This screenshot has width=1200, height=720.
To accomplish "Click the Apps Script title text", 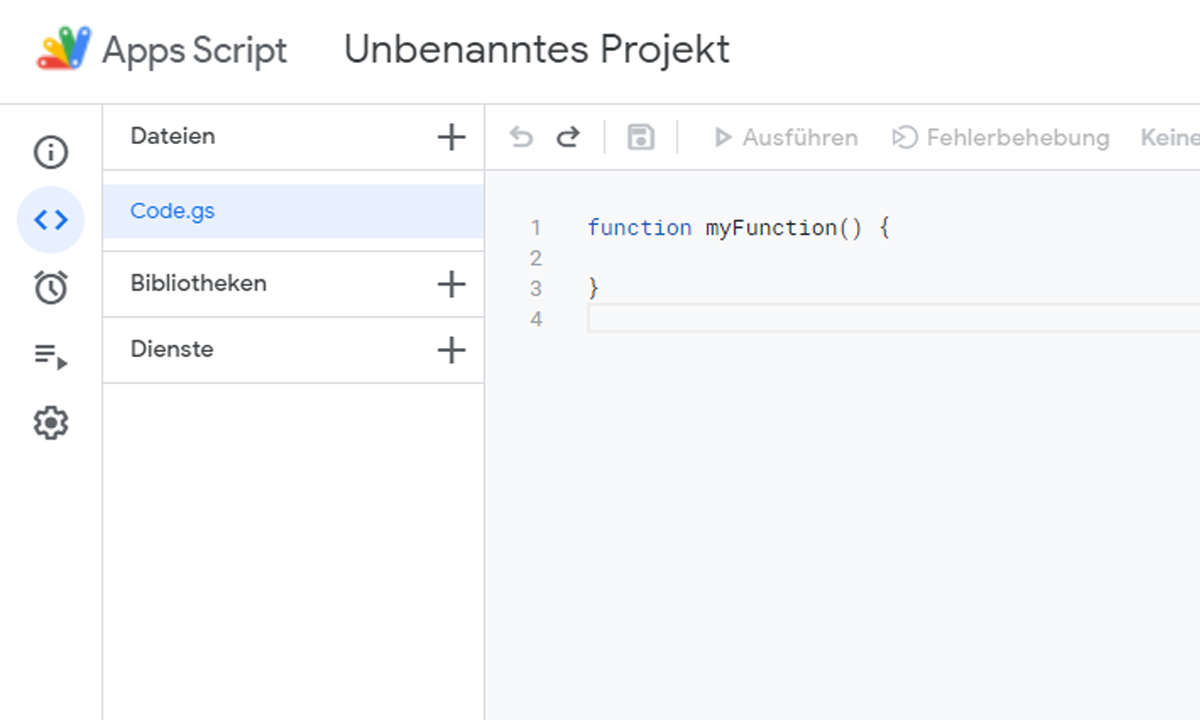I will tap(195, 50).
